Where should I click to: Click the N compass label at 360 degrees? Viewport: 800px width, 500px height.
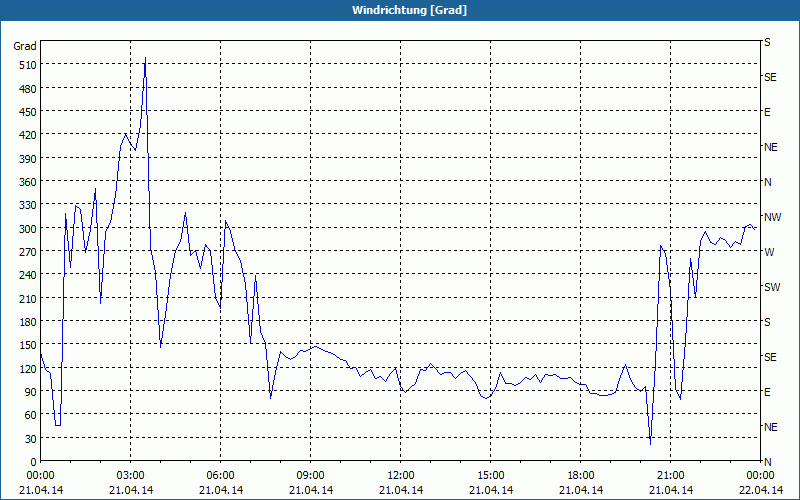point(767,182)
